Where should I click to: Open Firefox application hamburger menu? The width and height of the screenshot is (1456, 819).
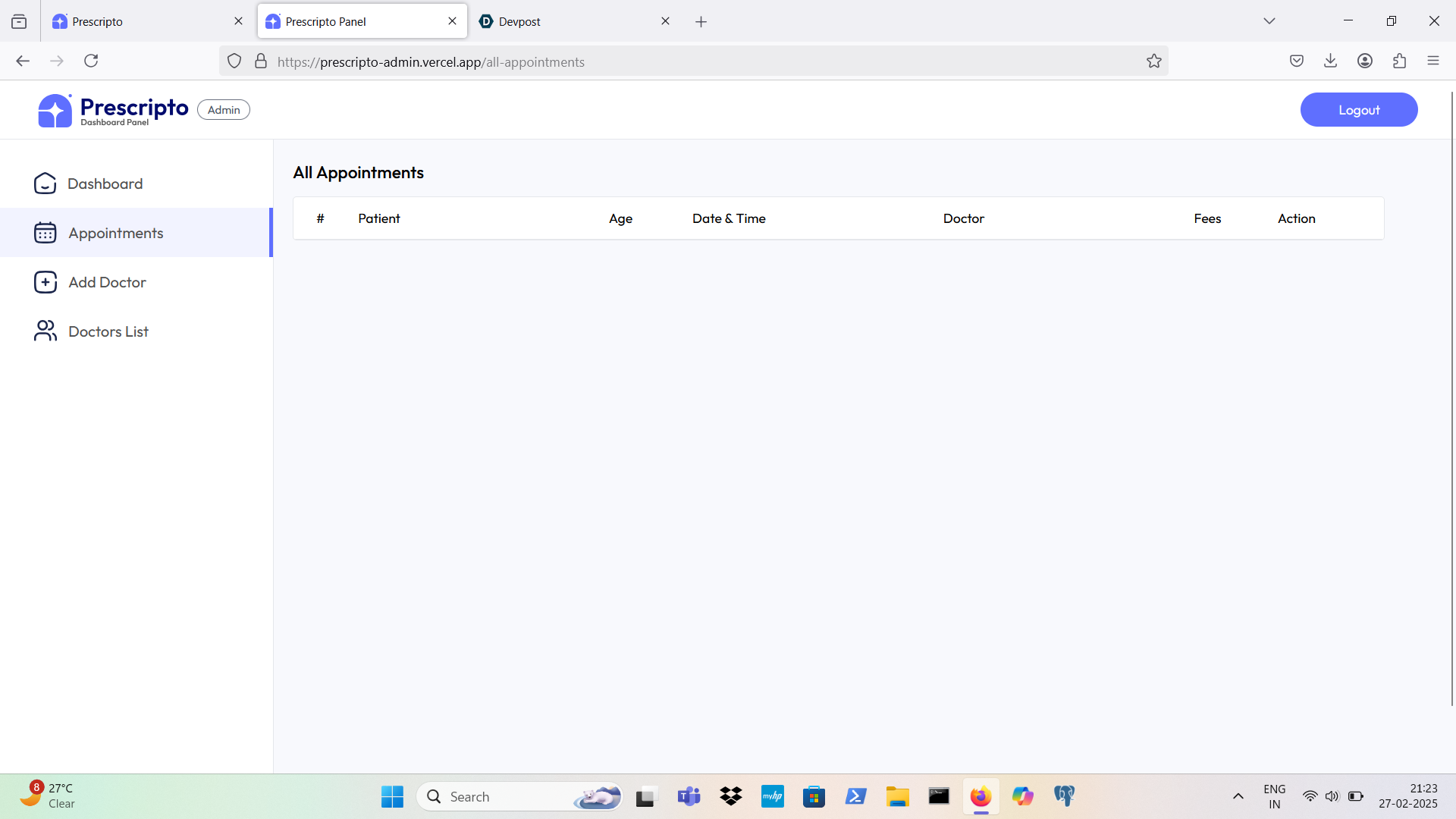point(1432,61)
